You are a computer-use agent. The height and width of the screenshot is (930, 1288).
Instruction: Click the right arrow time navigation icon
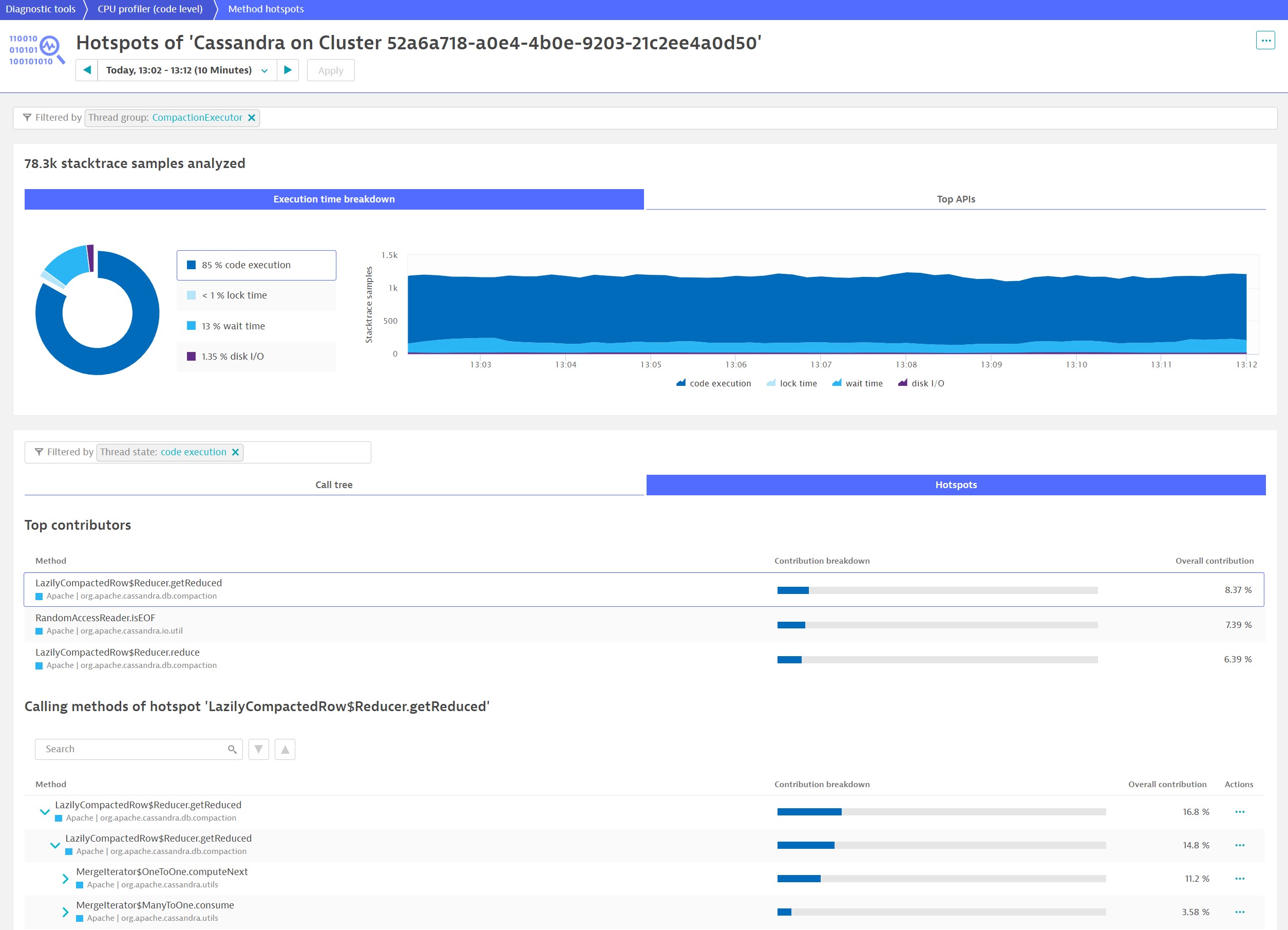coord(289,70)
